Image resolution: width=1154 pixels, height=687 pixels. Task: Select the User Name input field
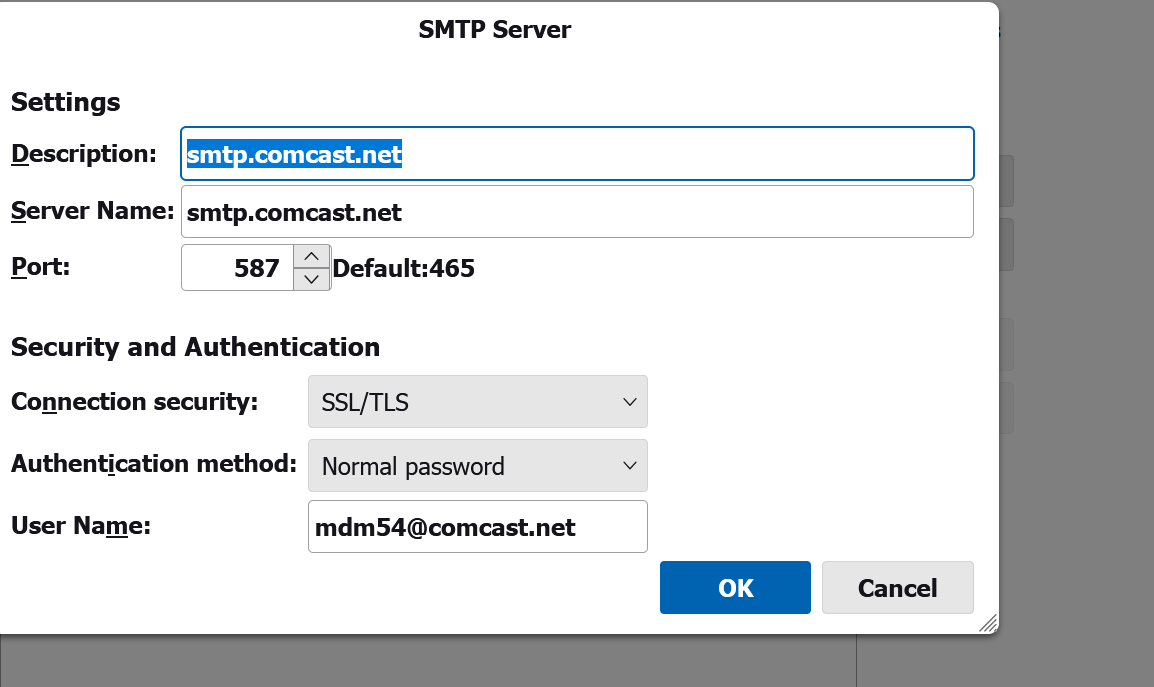coord(477,527)
